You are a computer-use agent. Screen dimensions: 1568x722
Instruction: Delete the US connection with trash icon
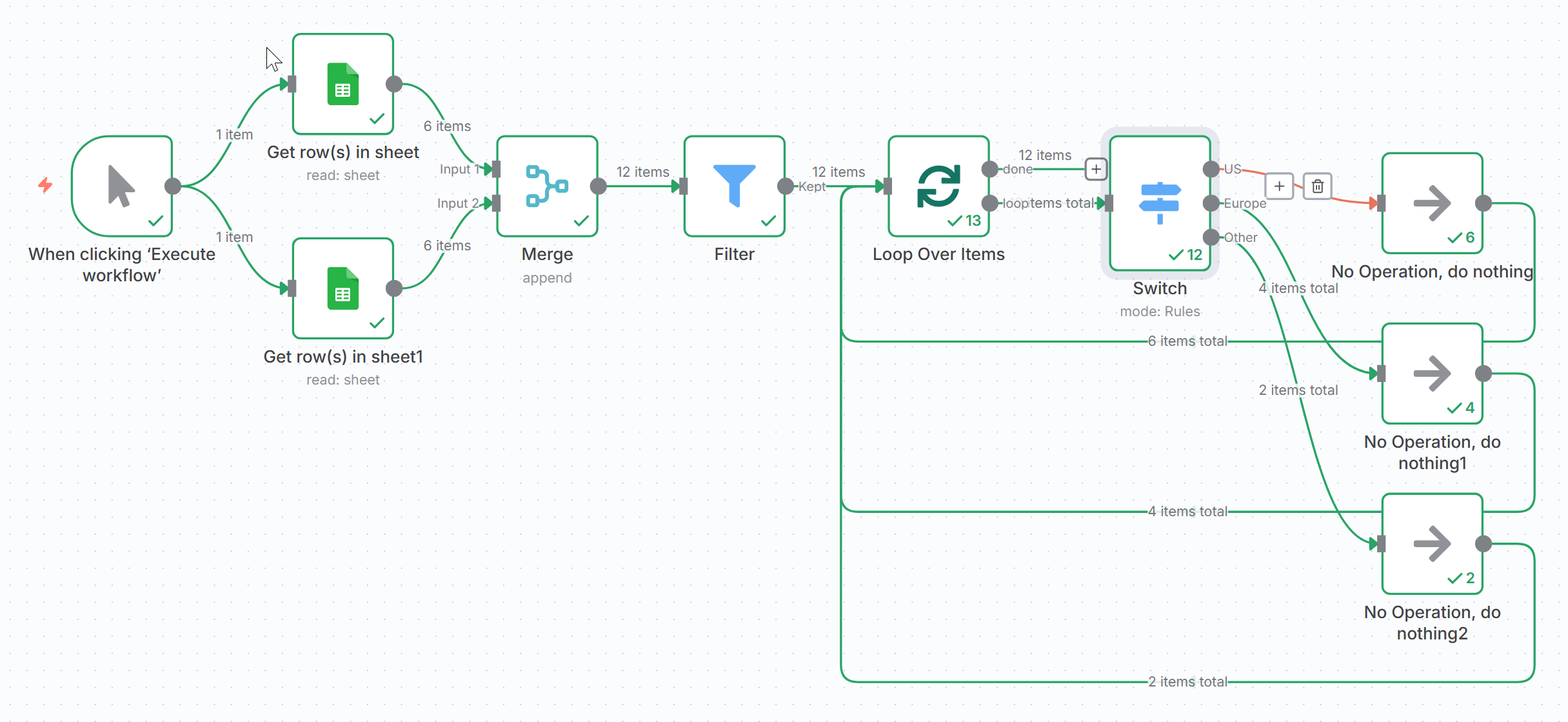pos(1317,186)
